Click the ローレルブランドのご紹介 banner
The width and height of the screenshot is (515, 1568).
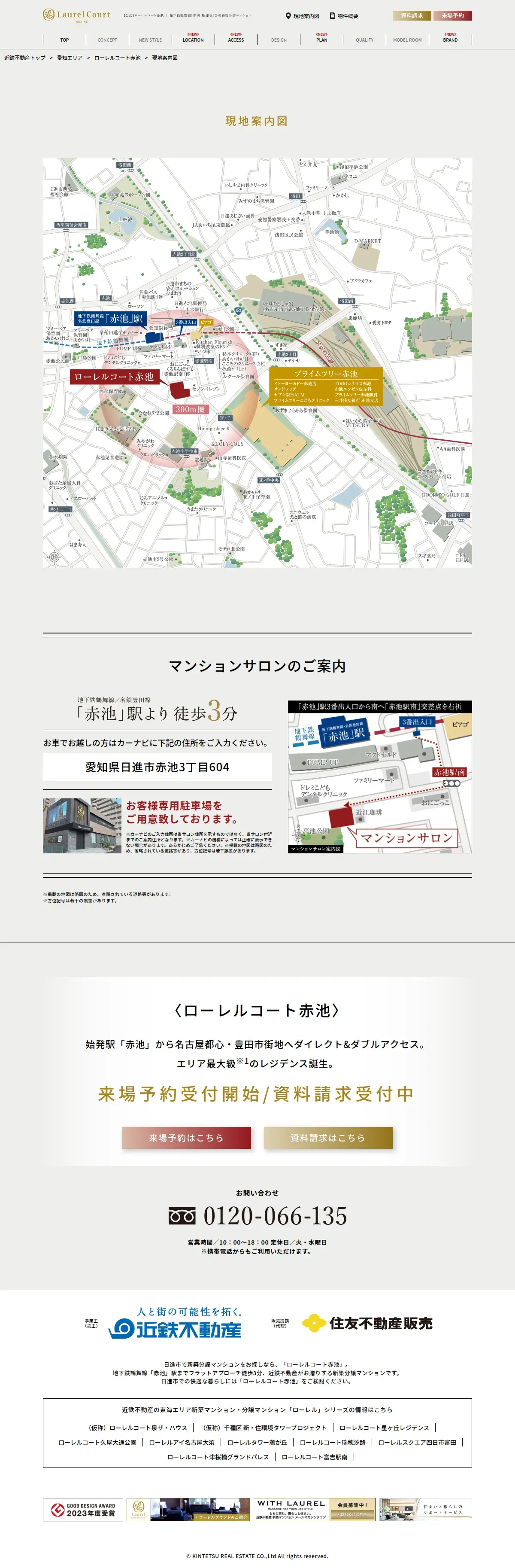coord(188,1510)
